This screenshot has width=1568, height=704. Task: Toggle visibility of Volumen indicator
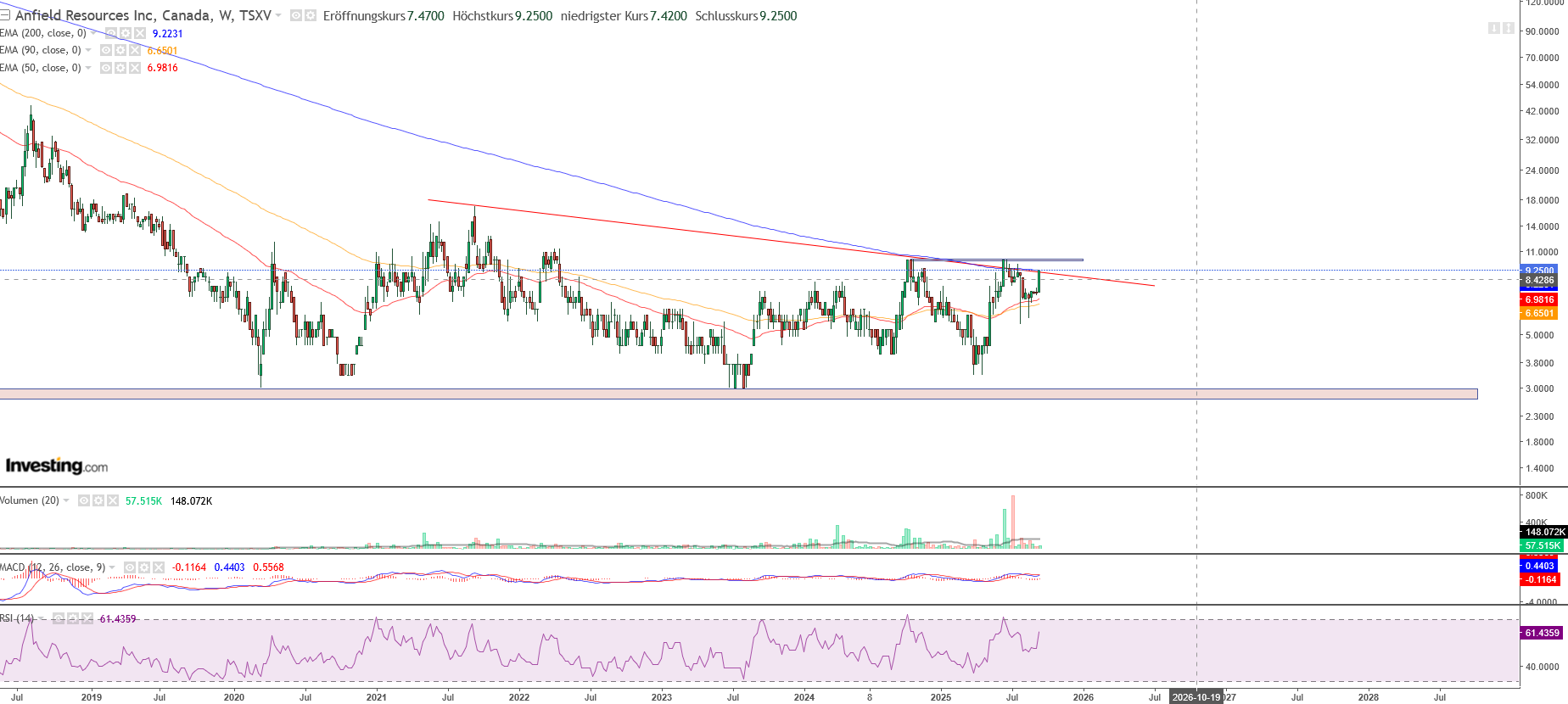point(84,500)
